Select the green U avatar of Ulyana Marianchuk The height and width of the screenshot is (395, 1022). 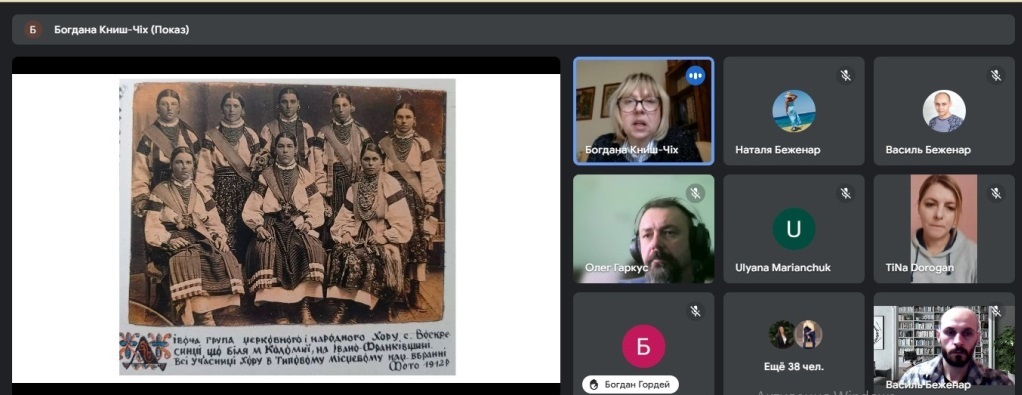(x=793, y=229)
